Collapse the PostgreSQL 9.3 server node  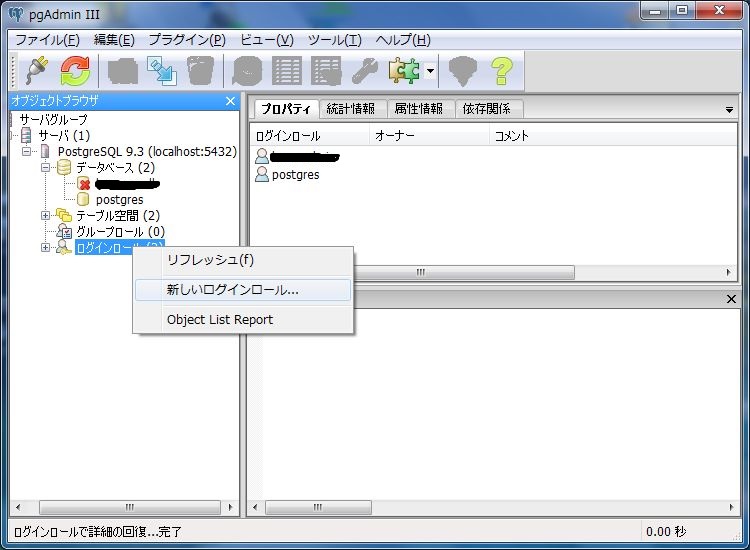[x=26, y=152]
